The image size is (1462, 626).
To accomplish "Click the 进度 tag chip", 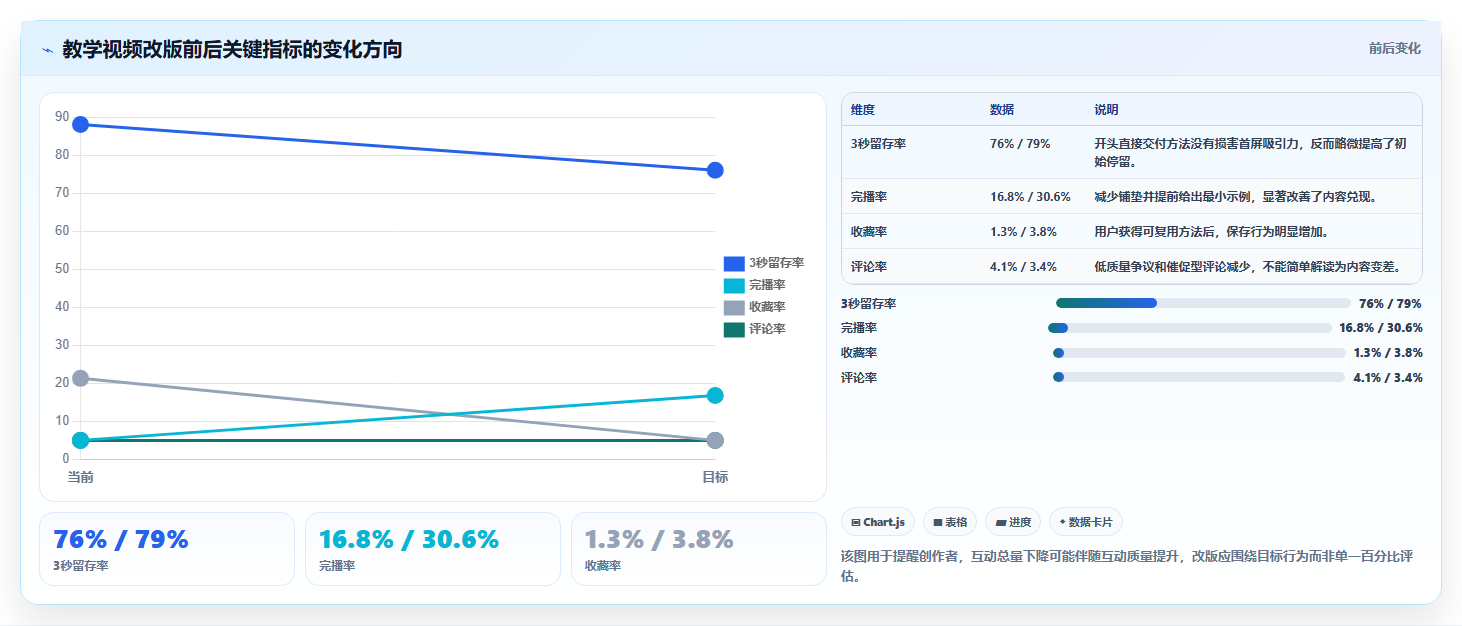I will tap(1013, 522).
